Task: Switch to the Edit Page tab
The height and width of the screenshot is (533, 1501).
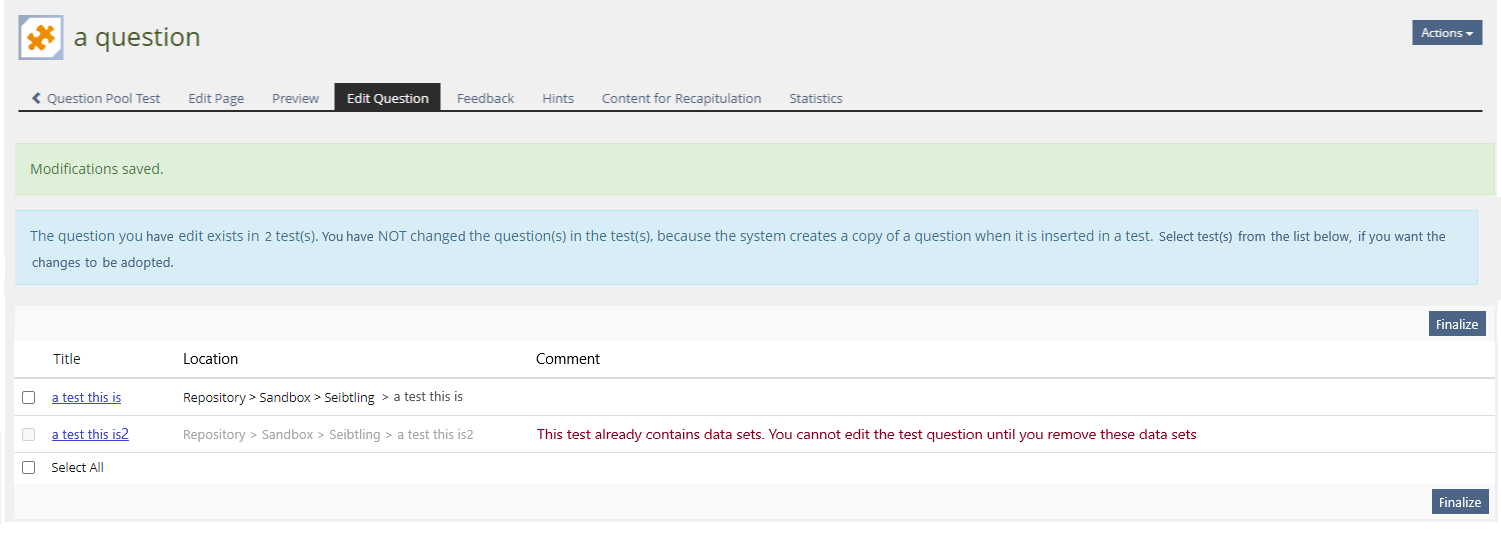Action: pyautogui.click(x=216, y=98)
